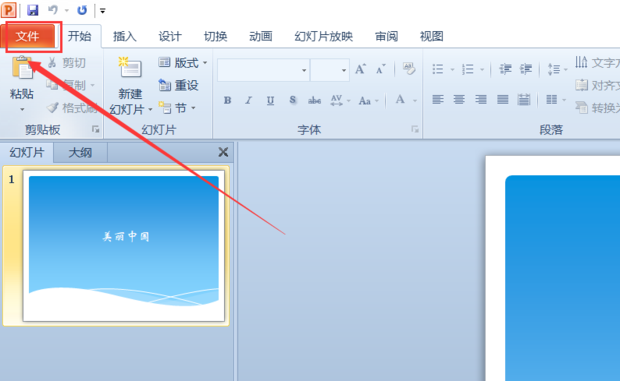
Task: Click the Undo icon
Action: tap(53, 10)
